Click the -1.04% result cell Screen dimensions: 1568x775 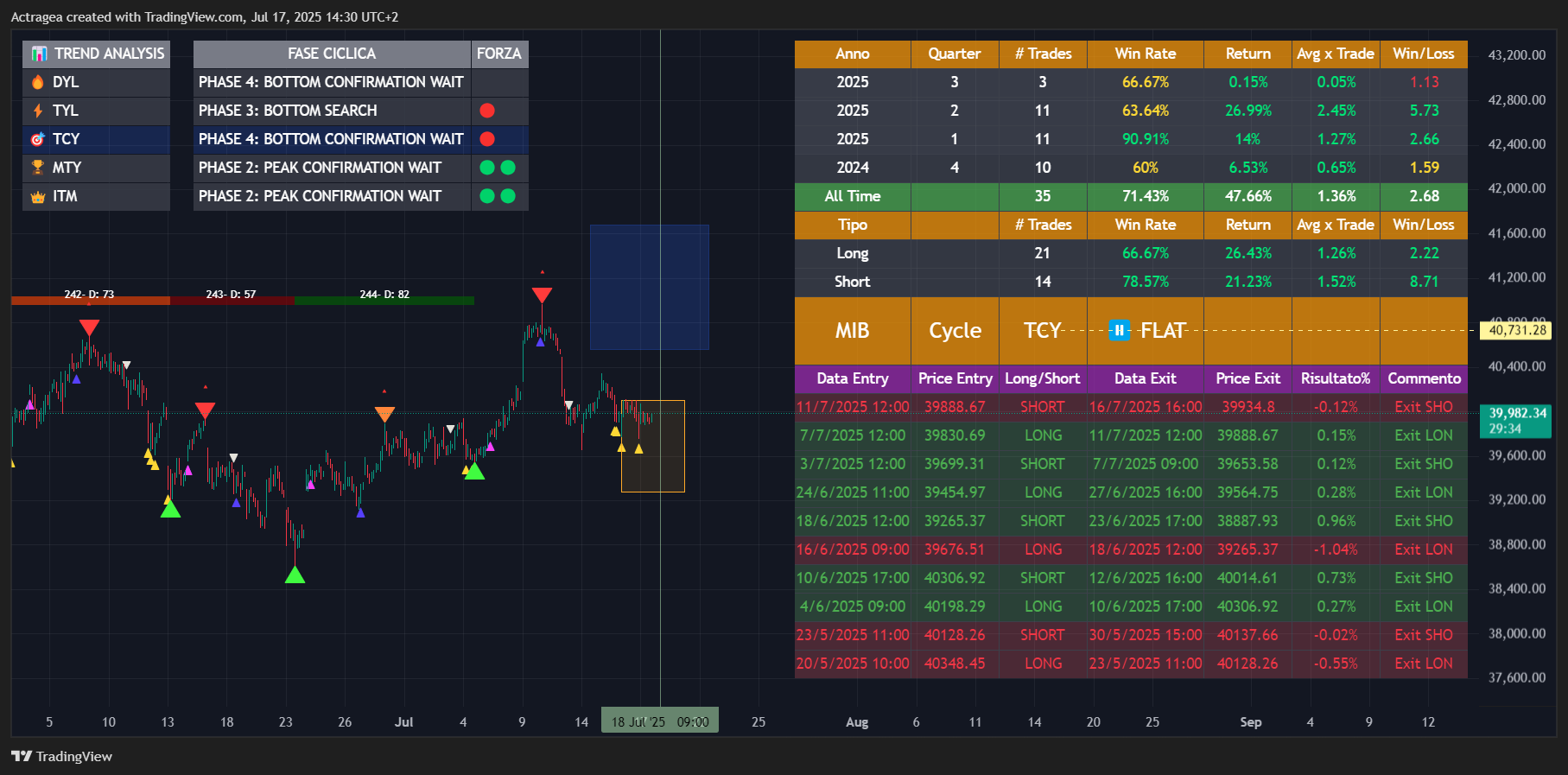pos(1336,549)
